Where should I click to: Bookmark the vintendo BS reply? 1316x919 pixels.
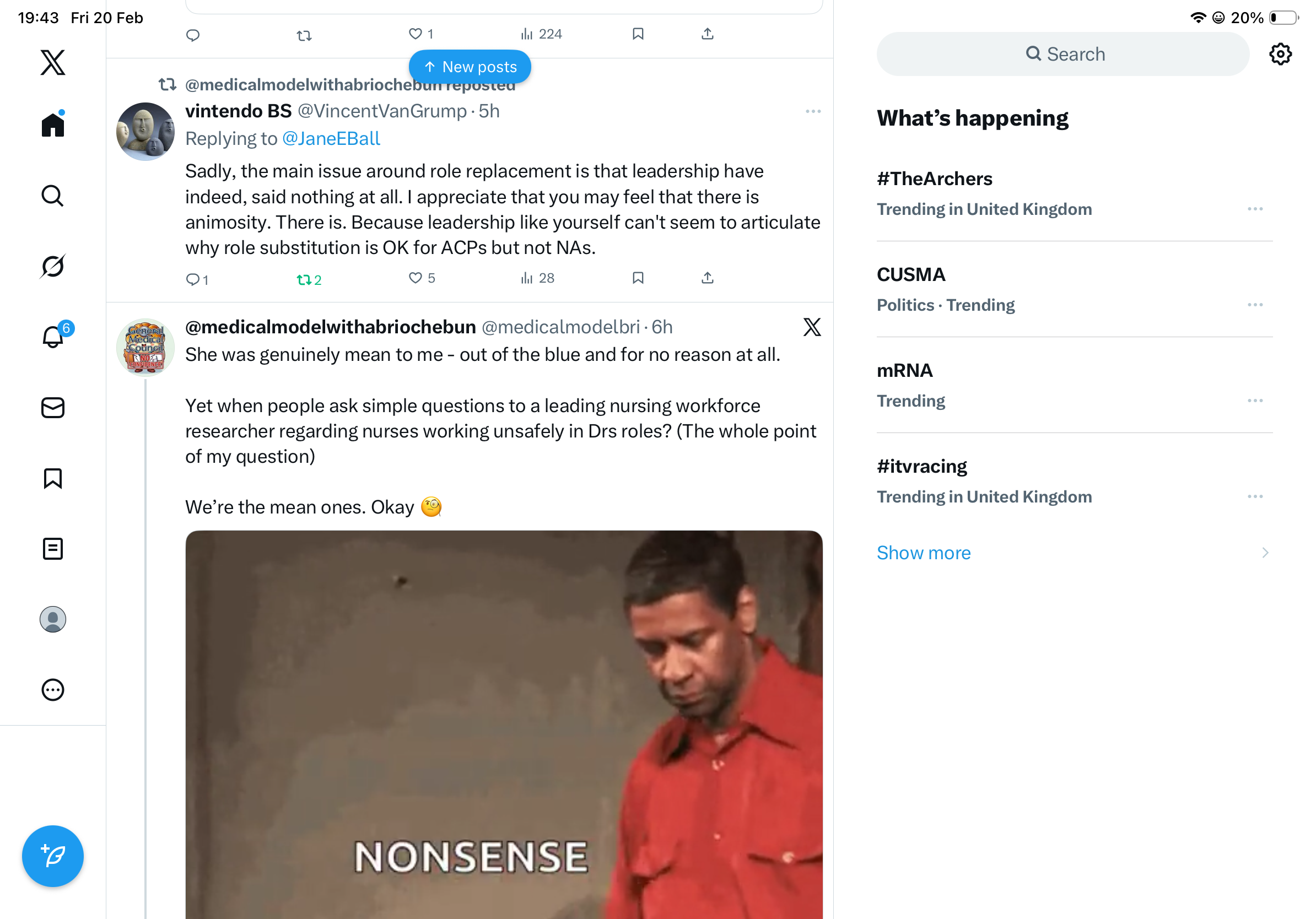(638, 278)
